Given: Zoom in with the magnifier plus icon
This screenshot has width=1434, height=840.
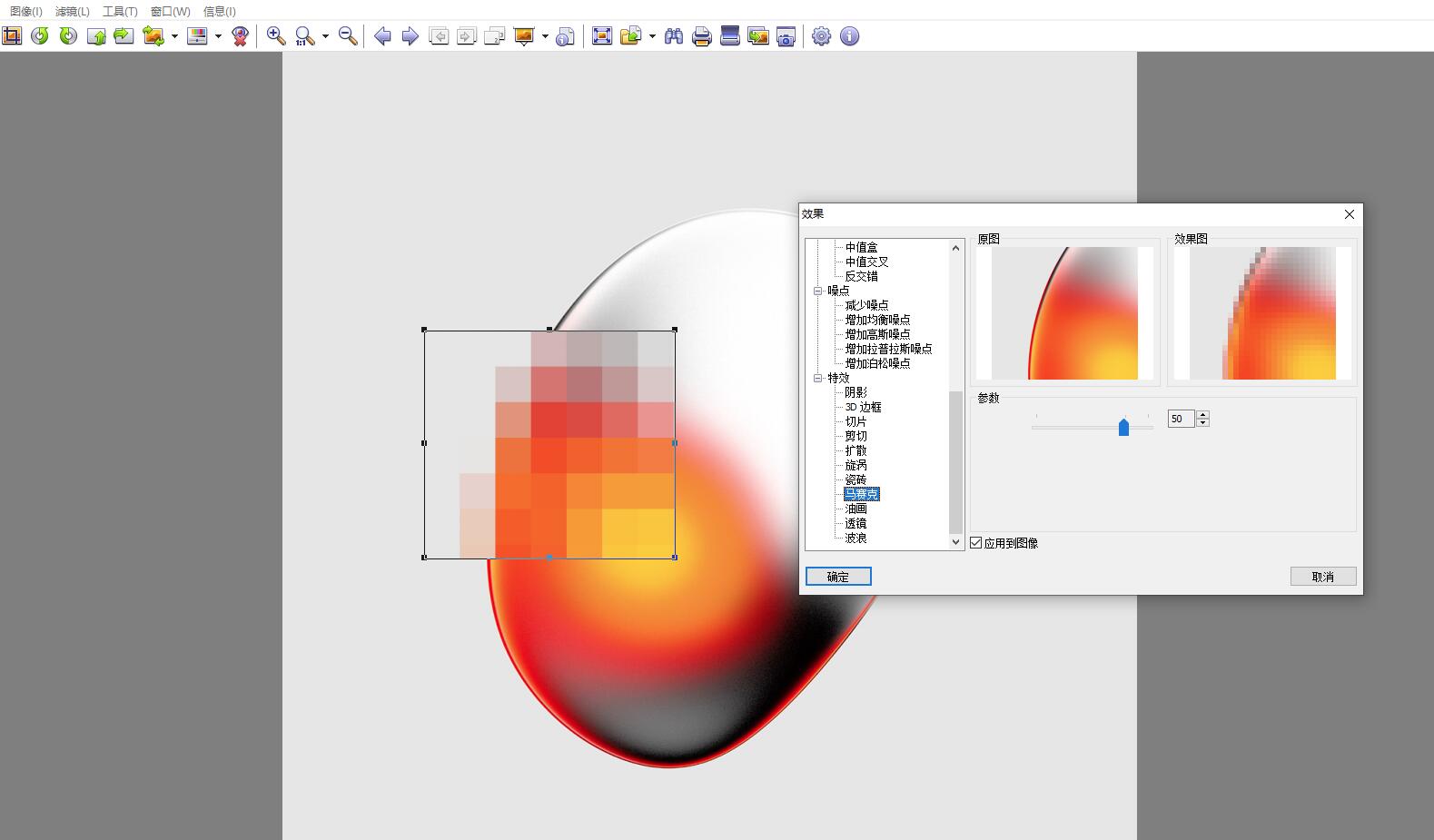Looking at the screenshot, I should (276, 36).
